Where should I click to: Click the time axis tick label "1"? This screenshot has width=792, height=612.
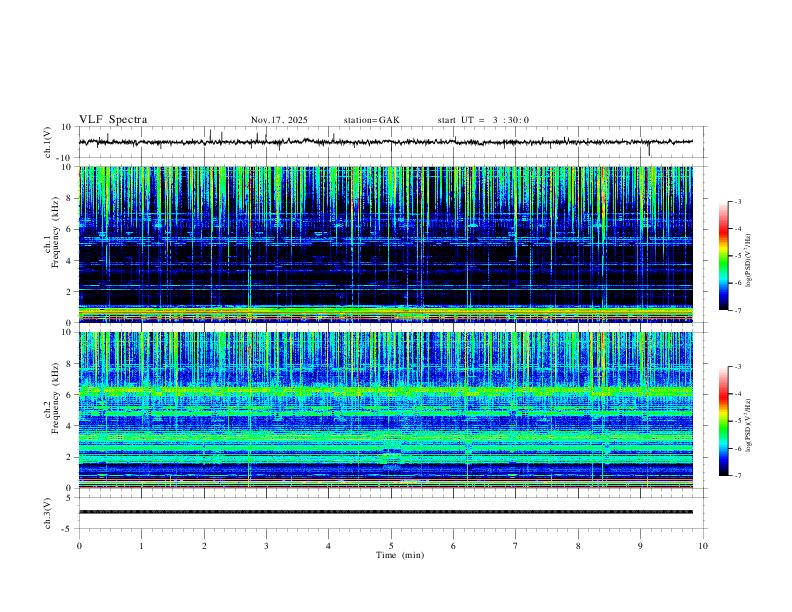pos(141,546)
